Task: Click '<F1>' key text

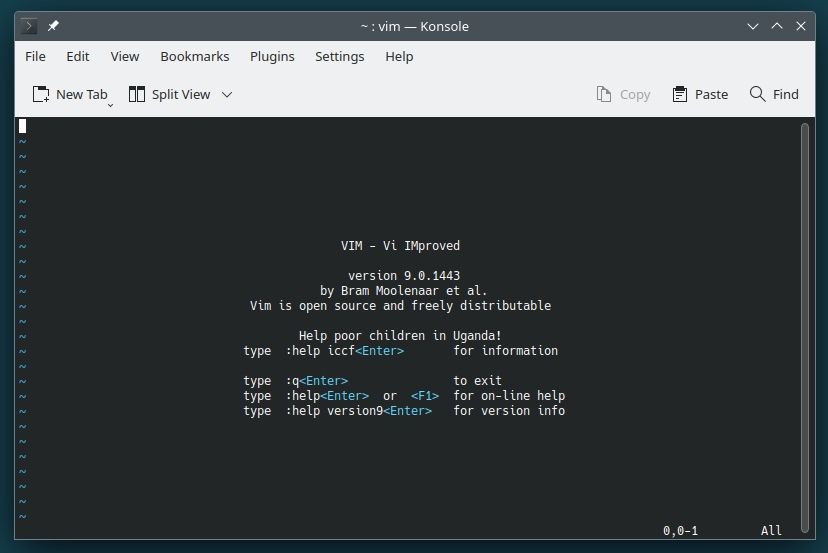Action: click(x=425, y=396)
